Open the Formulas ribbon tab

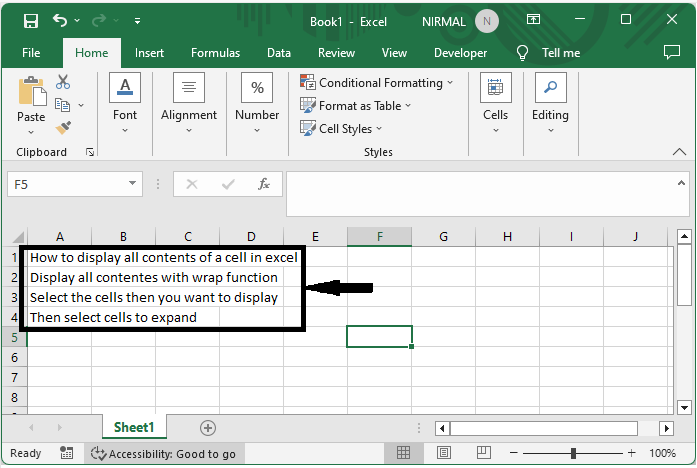(215, 53)
